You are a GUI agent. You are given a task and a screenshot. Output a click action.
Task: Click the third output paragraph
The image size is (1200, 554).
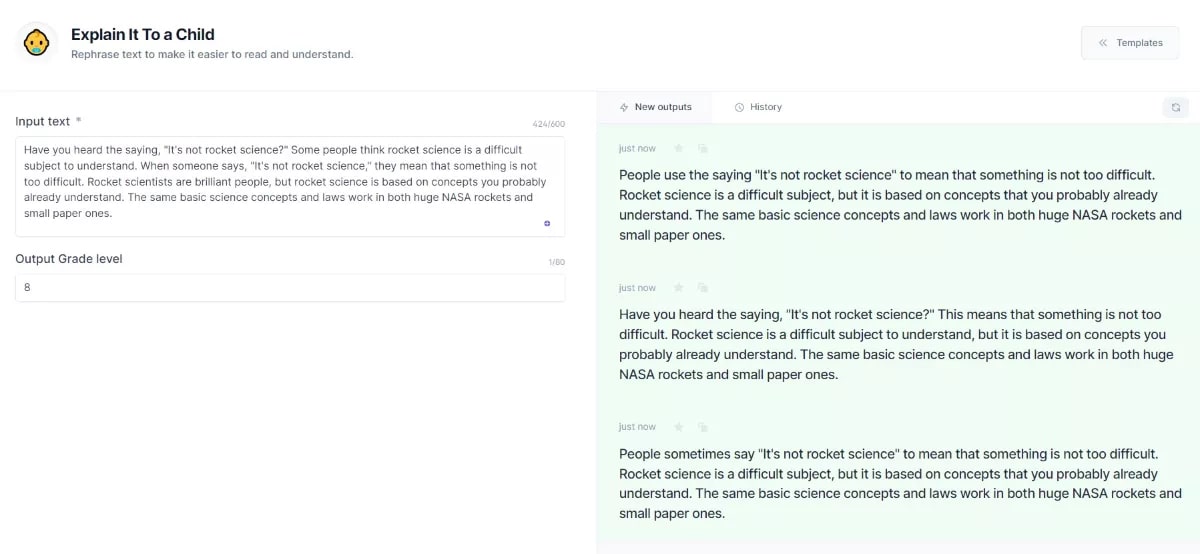click(900, 483)
